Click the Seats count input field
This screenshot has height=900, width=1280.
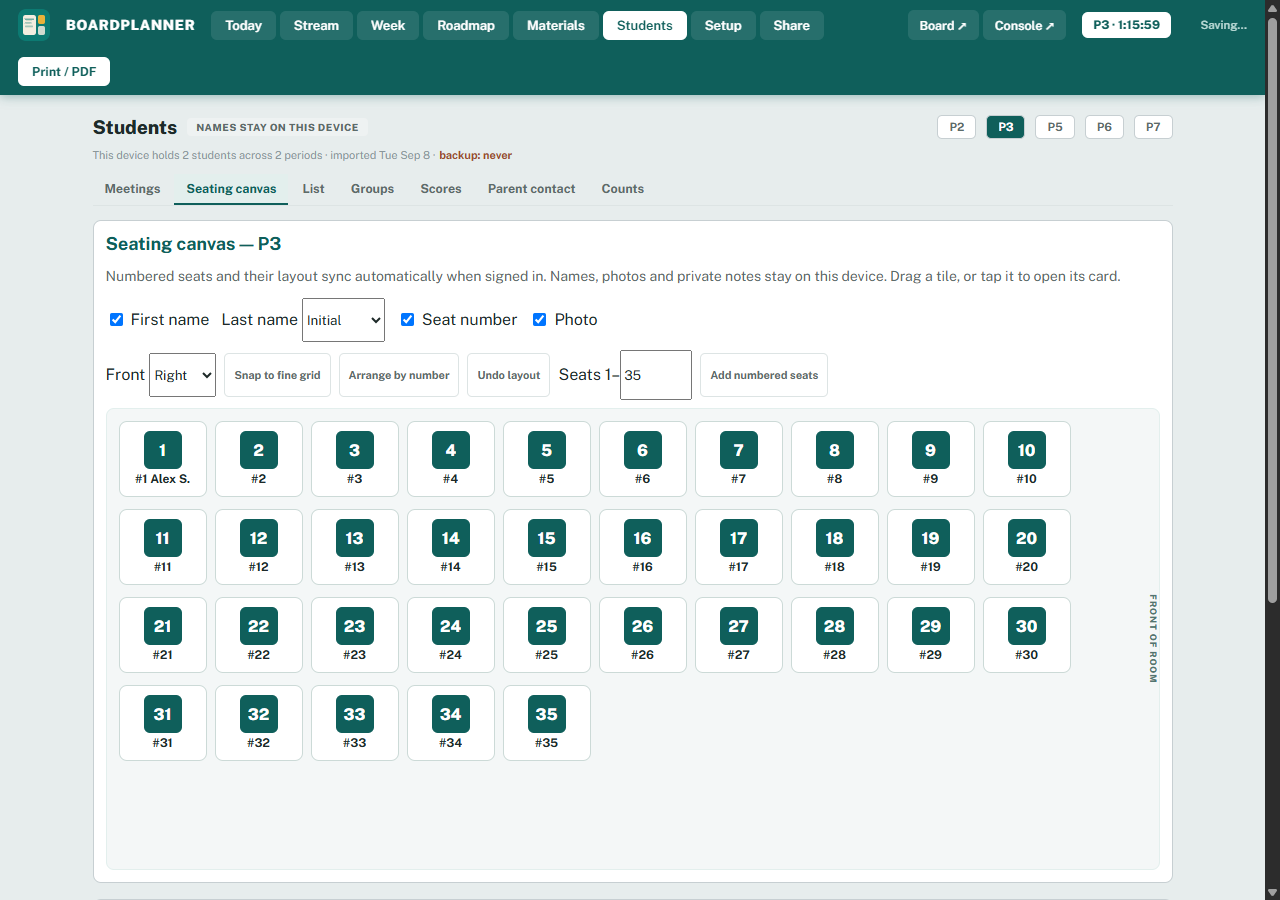[x=656, y=375]
